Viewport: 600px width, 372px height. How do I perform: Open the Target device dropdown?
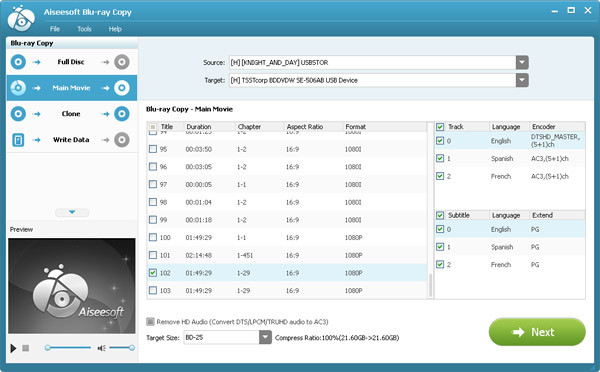coord(522,80)
